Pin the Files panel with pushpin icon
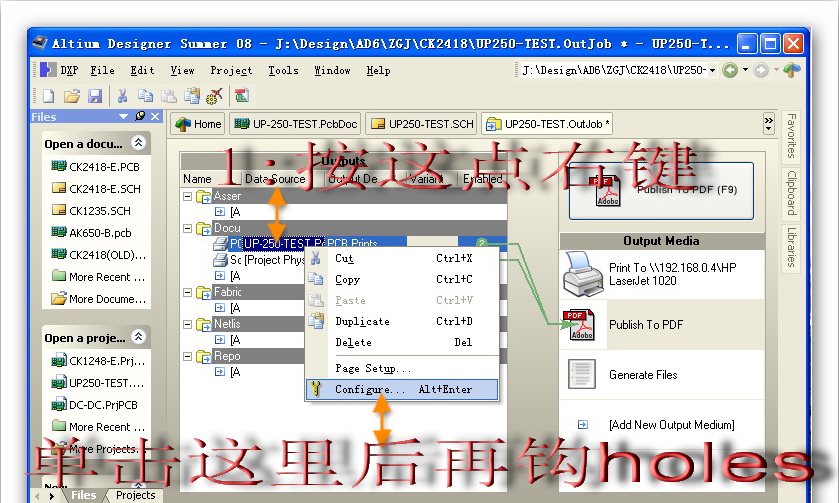 coord(140,116)
